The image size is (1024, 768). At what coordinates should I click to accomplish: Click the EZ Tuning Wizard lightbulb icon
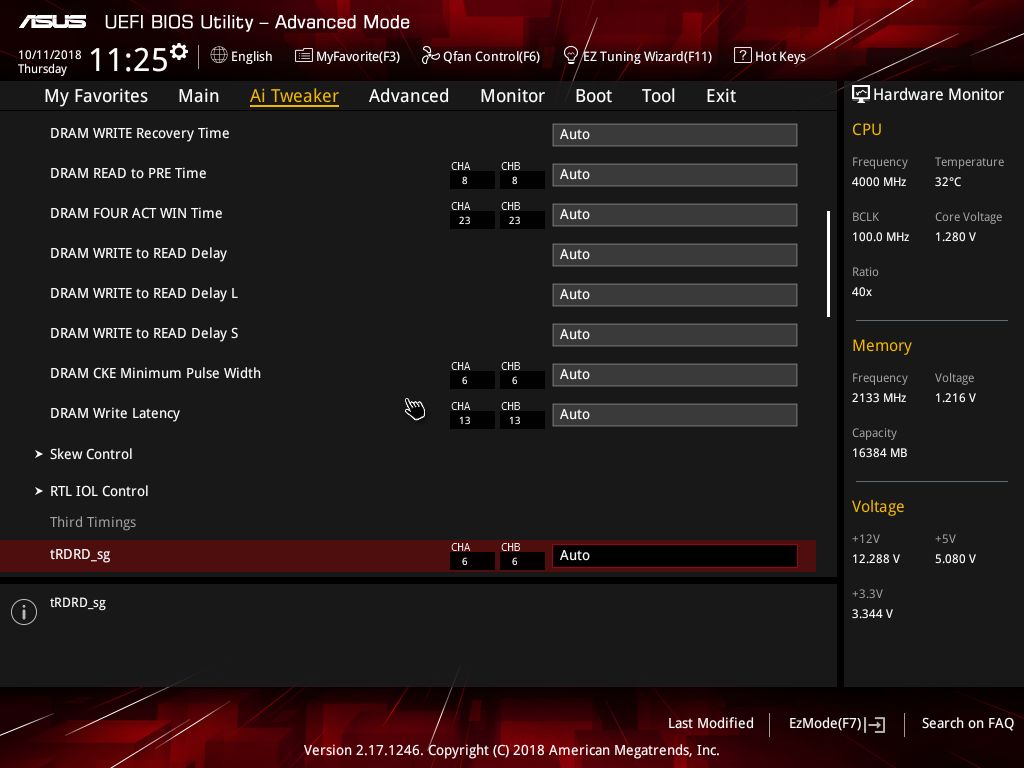[570, 56]
